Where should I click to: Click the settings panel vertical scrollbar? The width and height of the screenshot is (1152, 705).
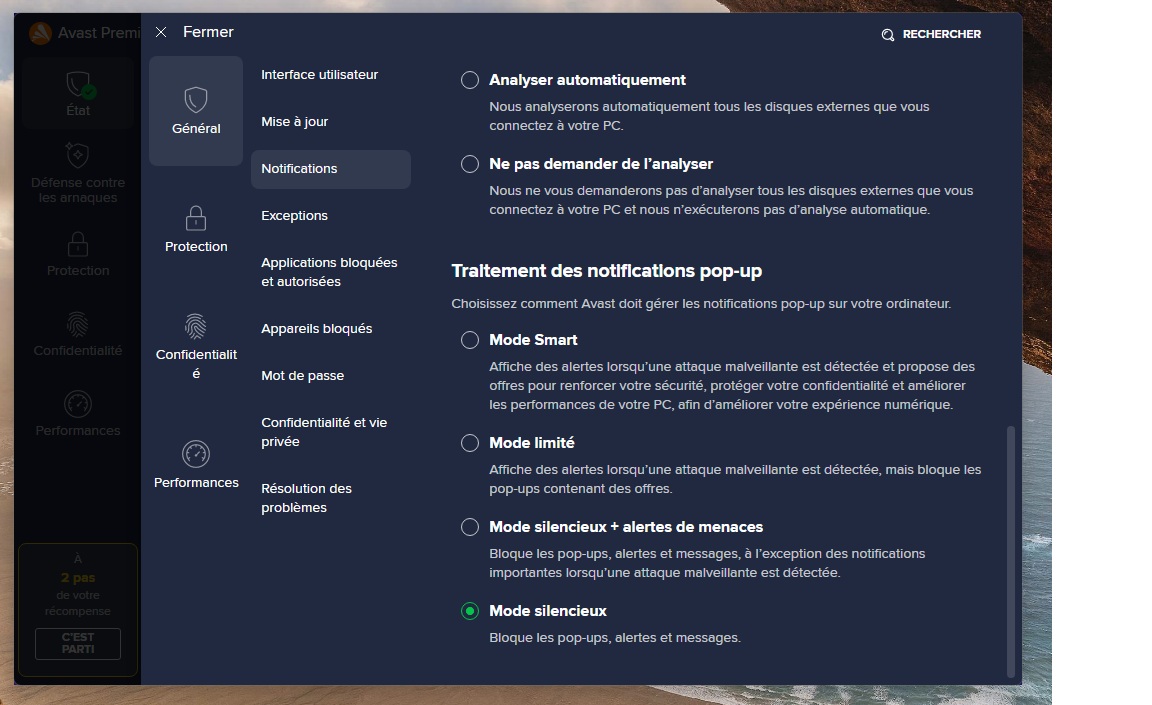point(1010,551)
